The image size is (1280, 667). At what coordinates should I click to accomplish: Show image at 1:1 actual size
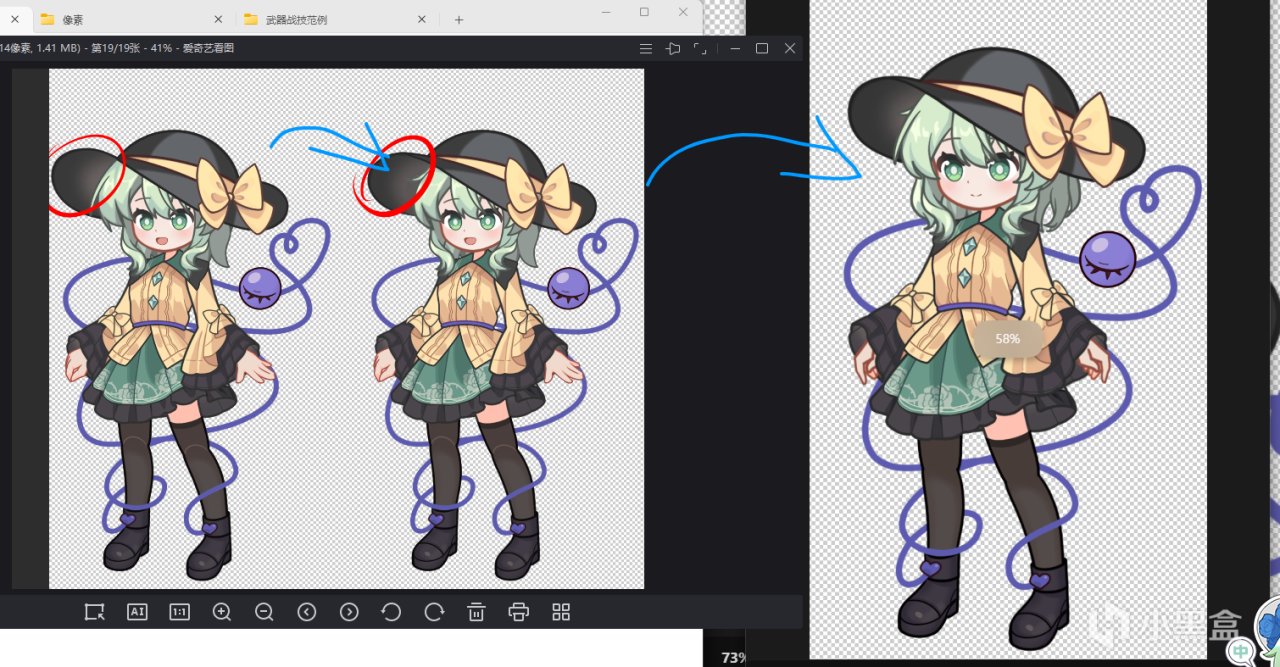(179, 612)
